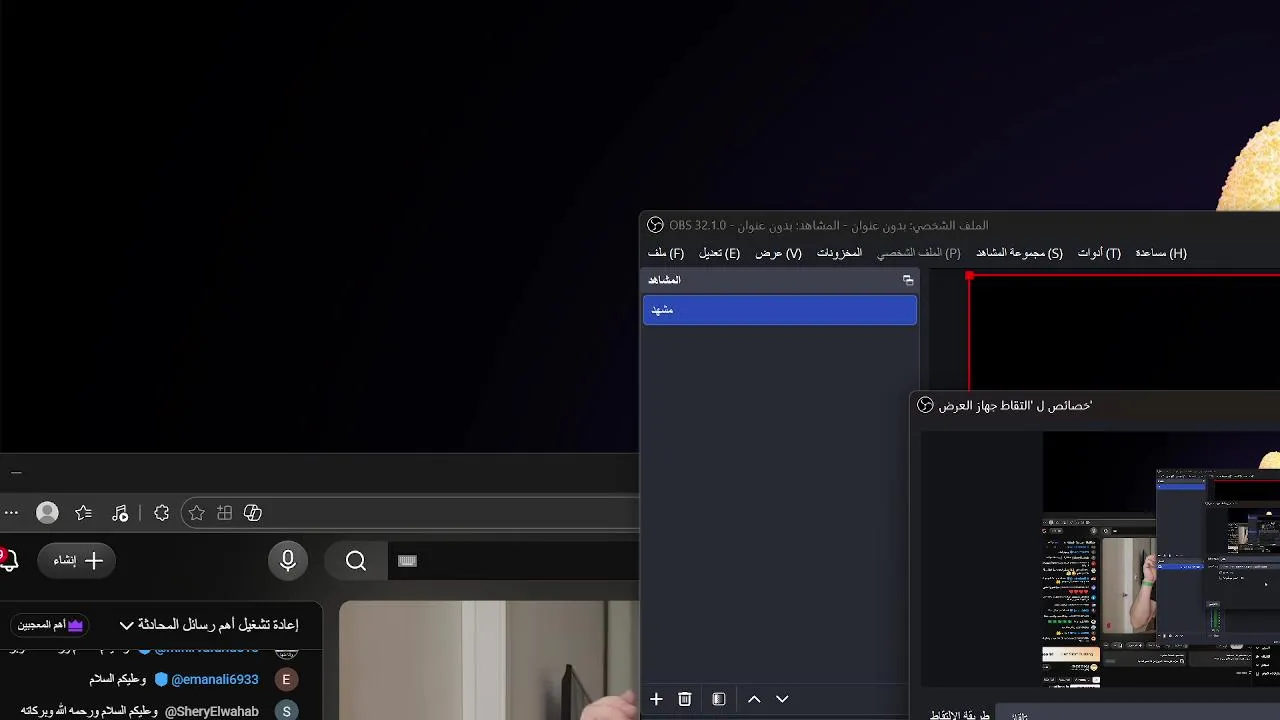Open @emanali6933 chat username
Image resolution: width=1280 pixels, height=720 pixels.
[x=215, y=679]
